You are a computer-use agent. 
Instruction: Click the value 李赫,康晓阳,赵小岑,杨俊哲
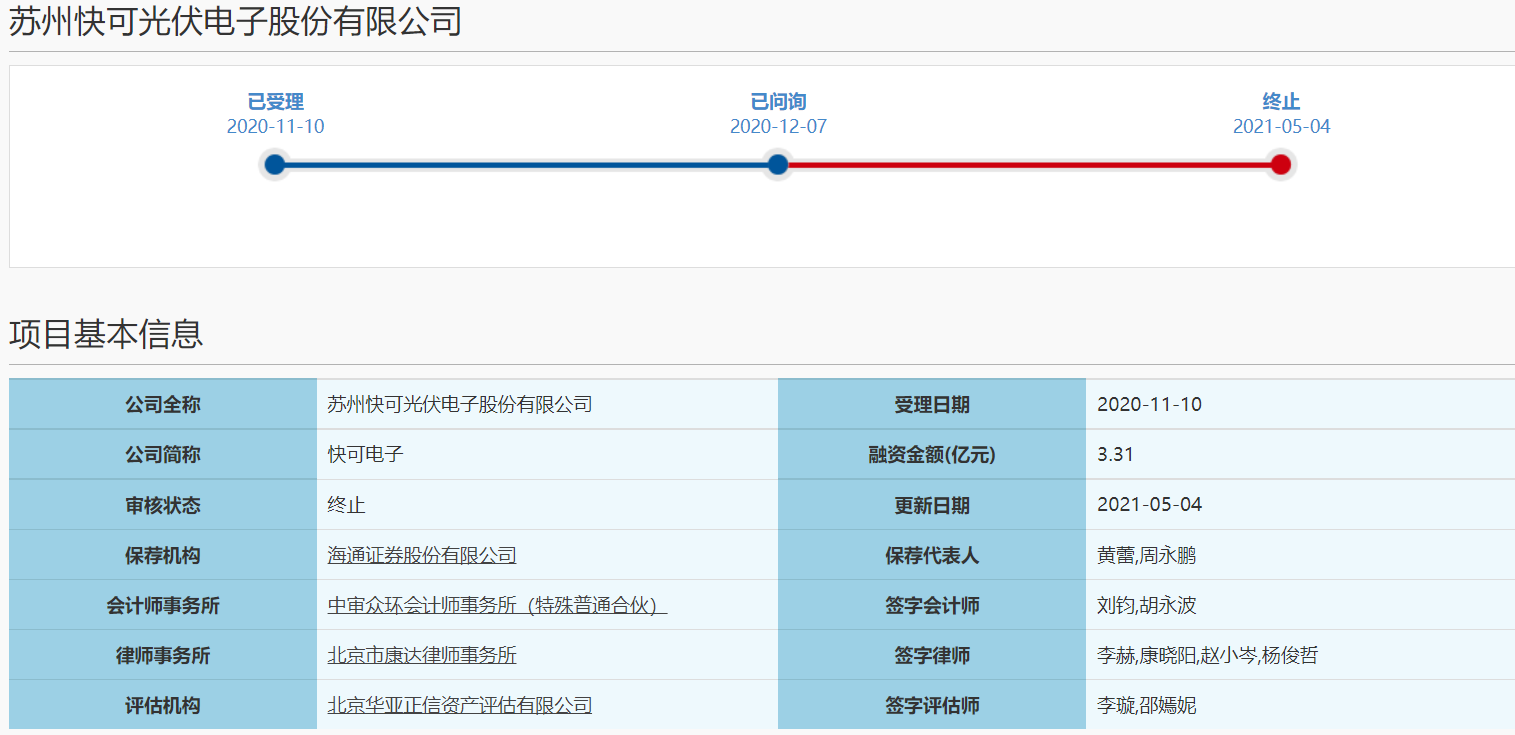point(1208,655)
